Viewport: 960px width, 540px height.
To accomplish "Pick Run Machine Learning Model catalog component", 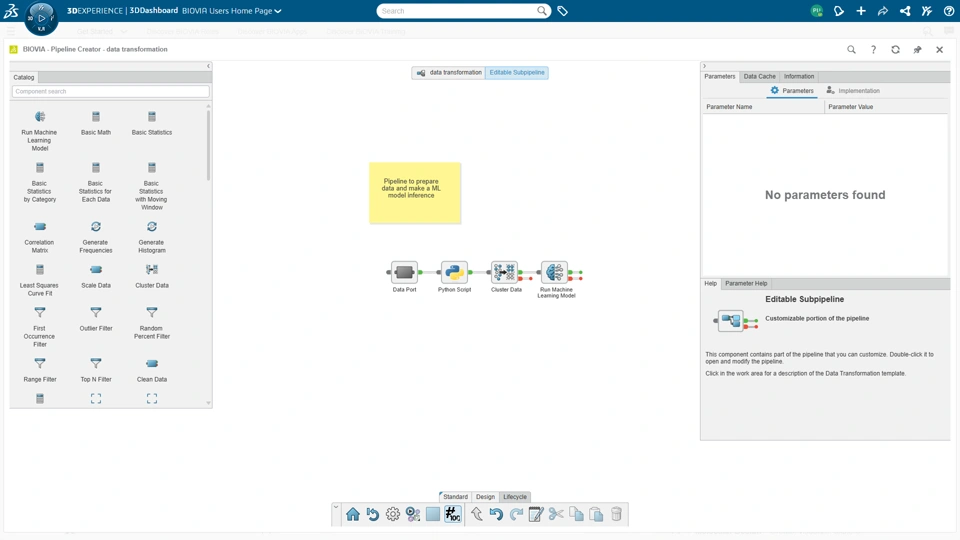I will click(x=40, y=131).
